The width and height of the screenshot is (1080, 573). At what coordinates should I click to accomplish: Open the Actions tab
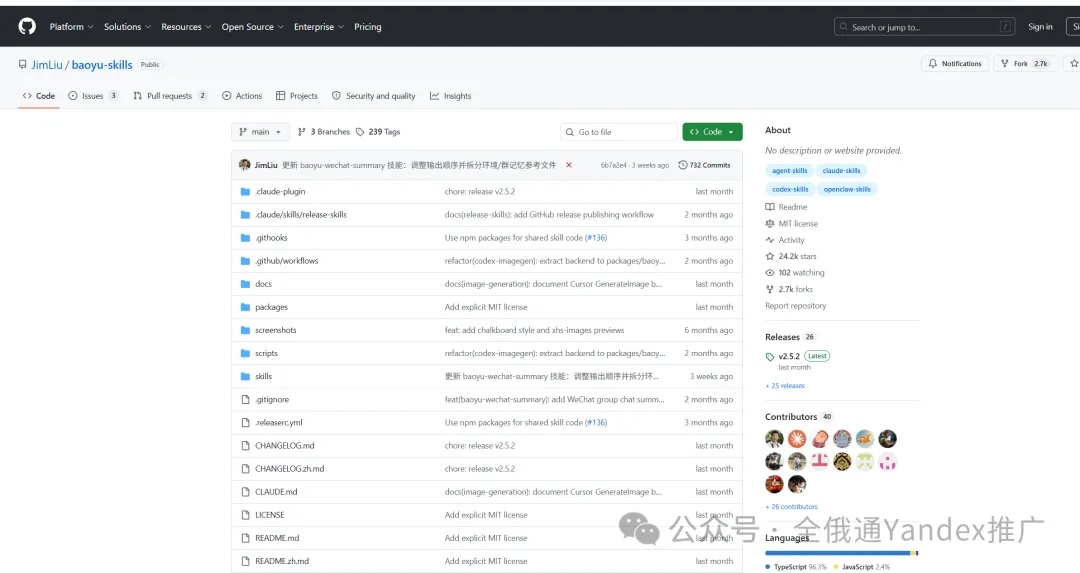click(242, 96)
